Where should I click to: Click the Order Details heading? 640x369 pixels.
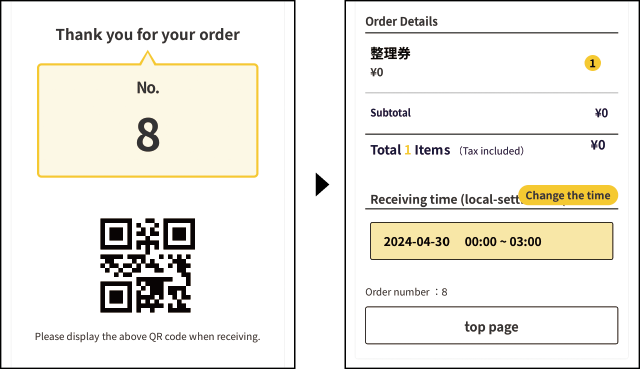(401, 21)
